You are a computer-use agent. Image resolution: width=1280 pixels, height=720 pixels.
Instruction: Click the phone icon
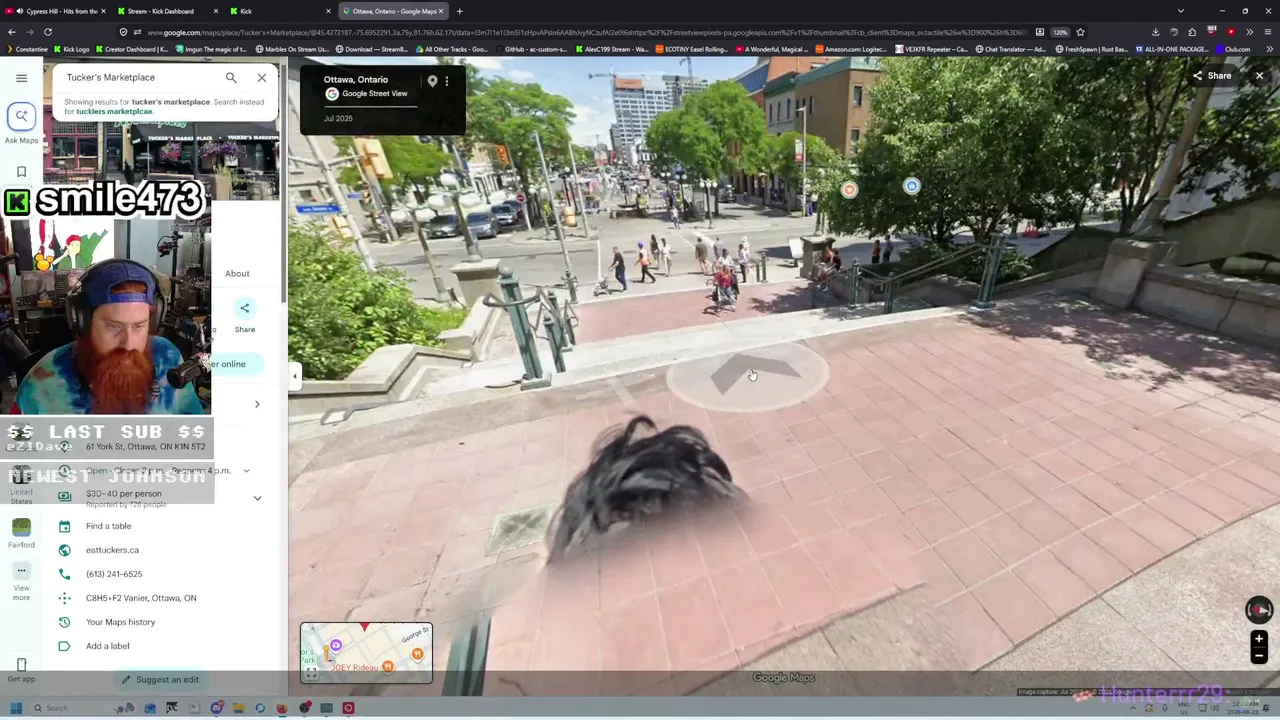[x=64, y=574]
